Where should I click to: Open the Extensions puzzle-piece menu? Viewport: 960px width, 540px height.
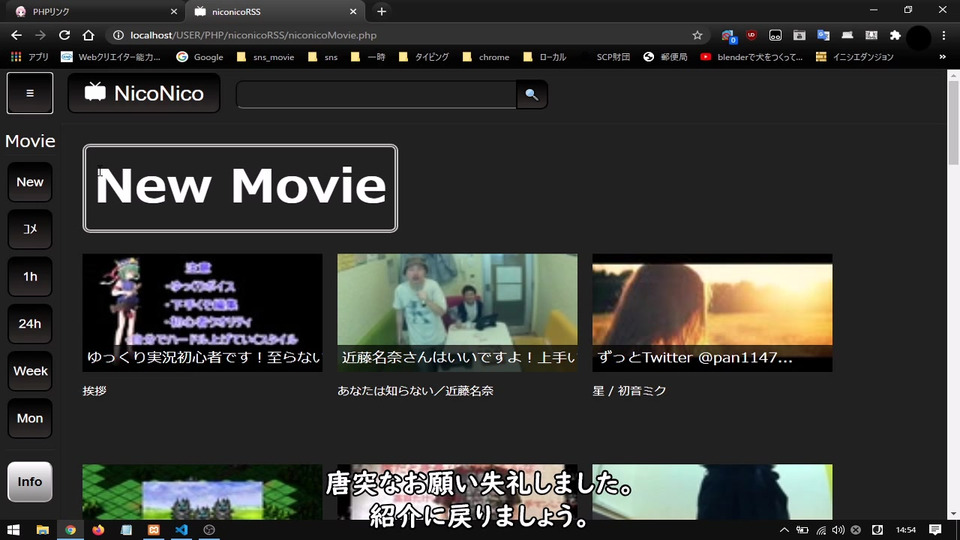895,36
